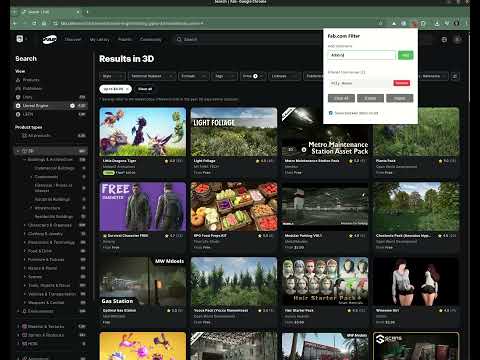Click the browser back arrow
The width and height of the screenshot is (480, 360).
coord(15,23)
